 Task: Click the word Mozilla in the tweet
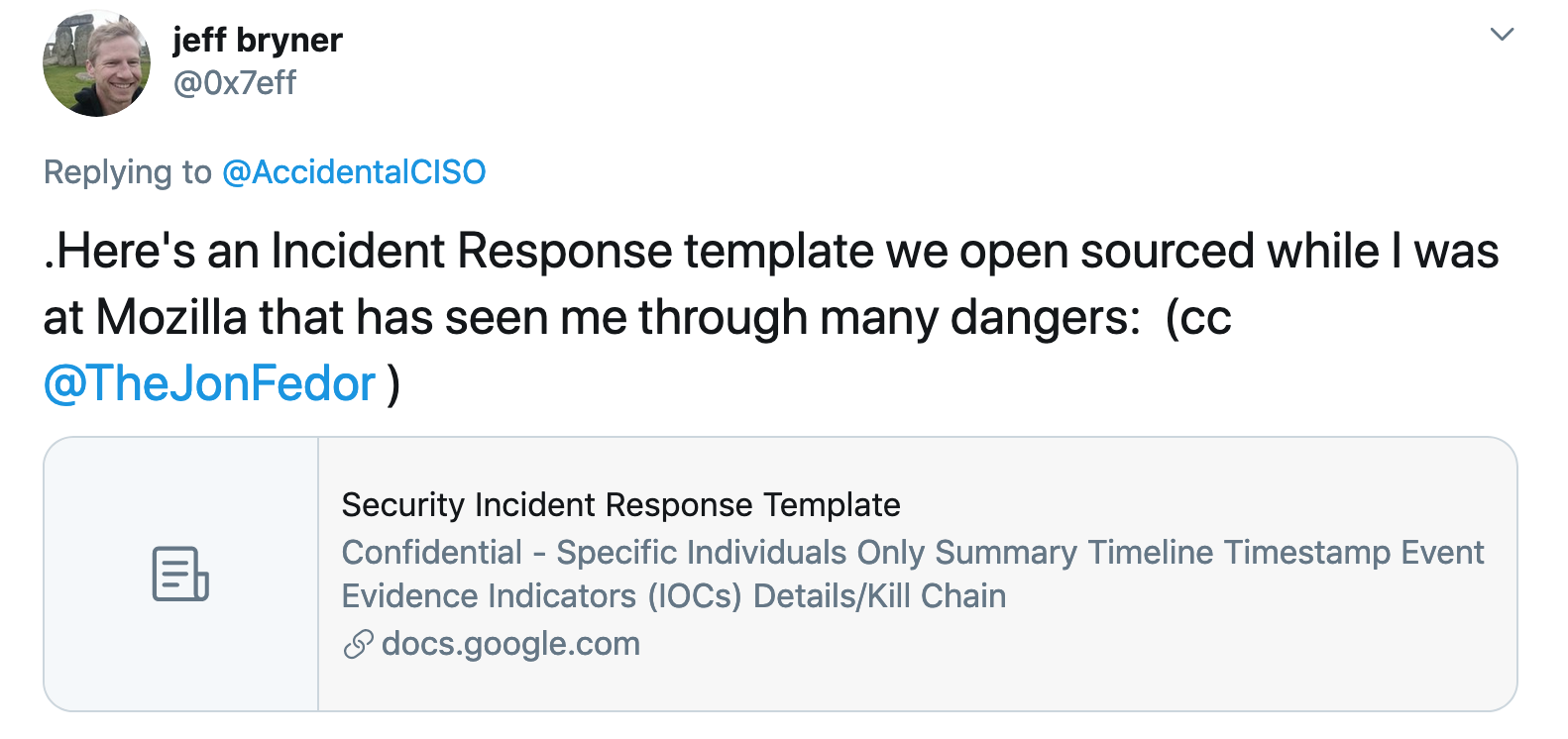(171, 318)
